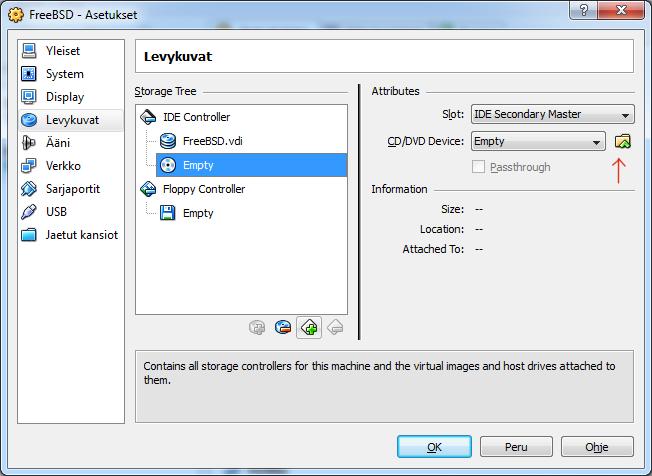The image size is (652, 476).
Task: Click the Passthrough label text
Action: pyautogui.click(x=520, y=167)
